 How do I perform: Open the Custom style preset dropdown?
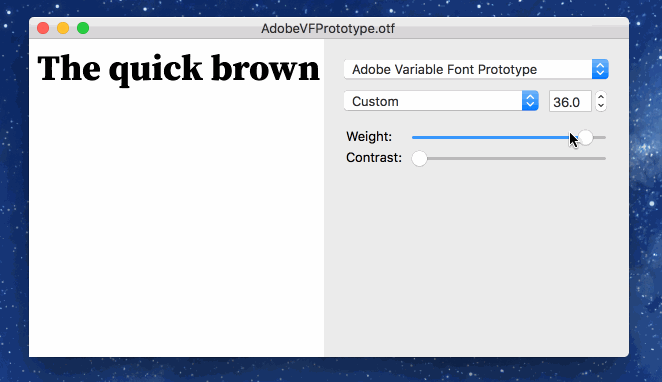441,101
